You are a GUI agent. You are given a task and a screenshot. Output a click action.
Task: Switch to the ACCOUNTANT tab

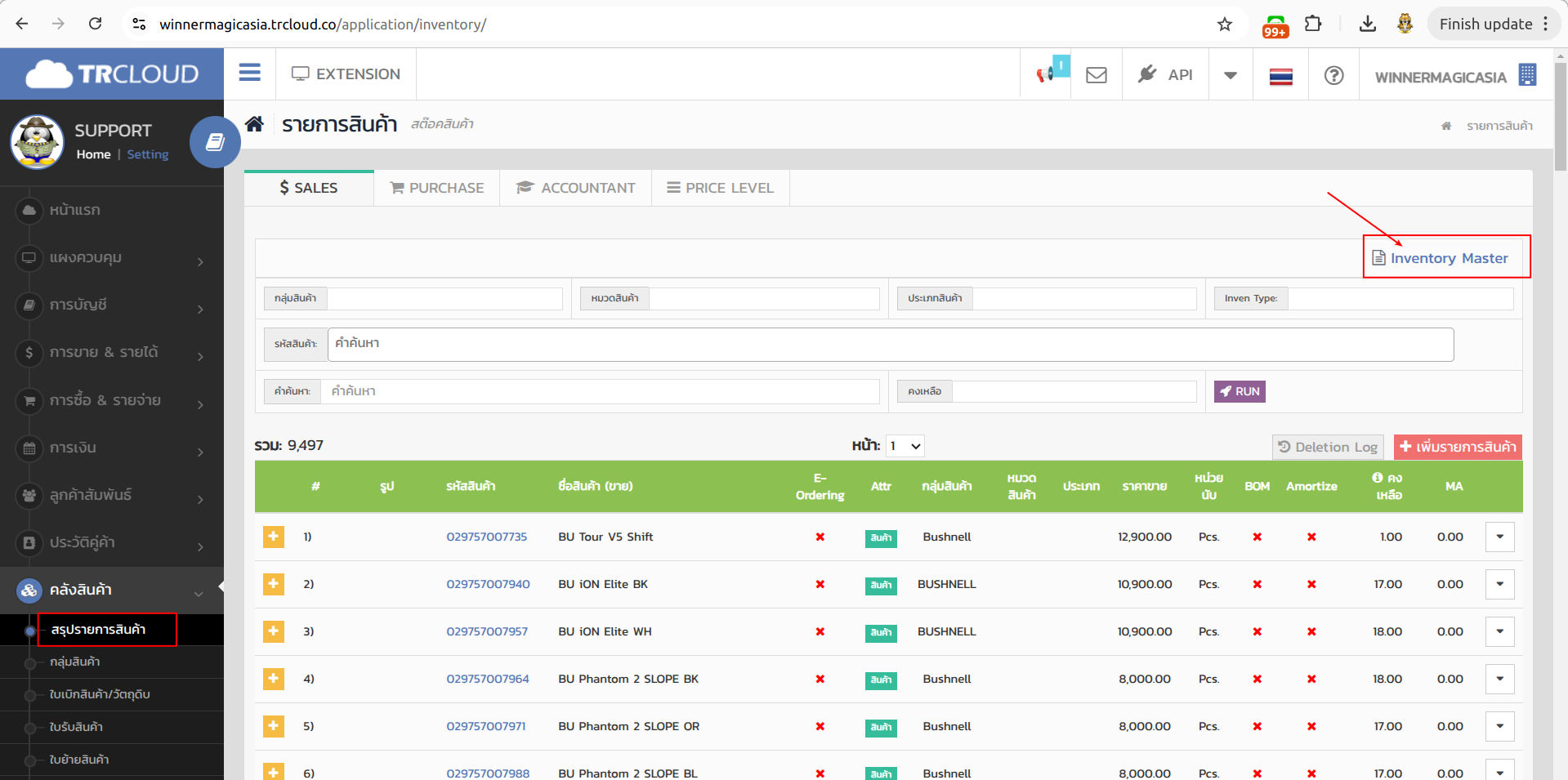pyautogui.click(x=576, y=188)
